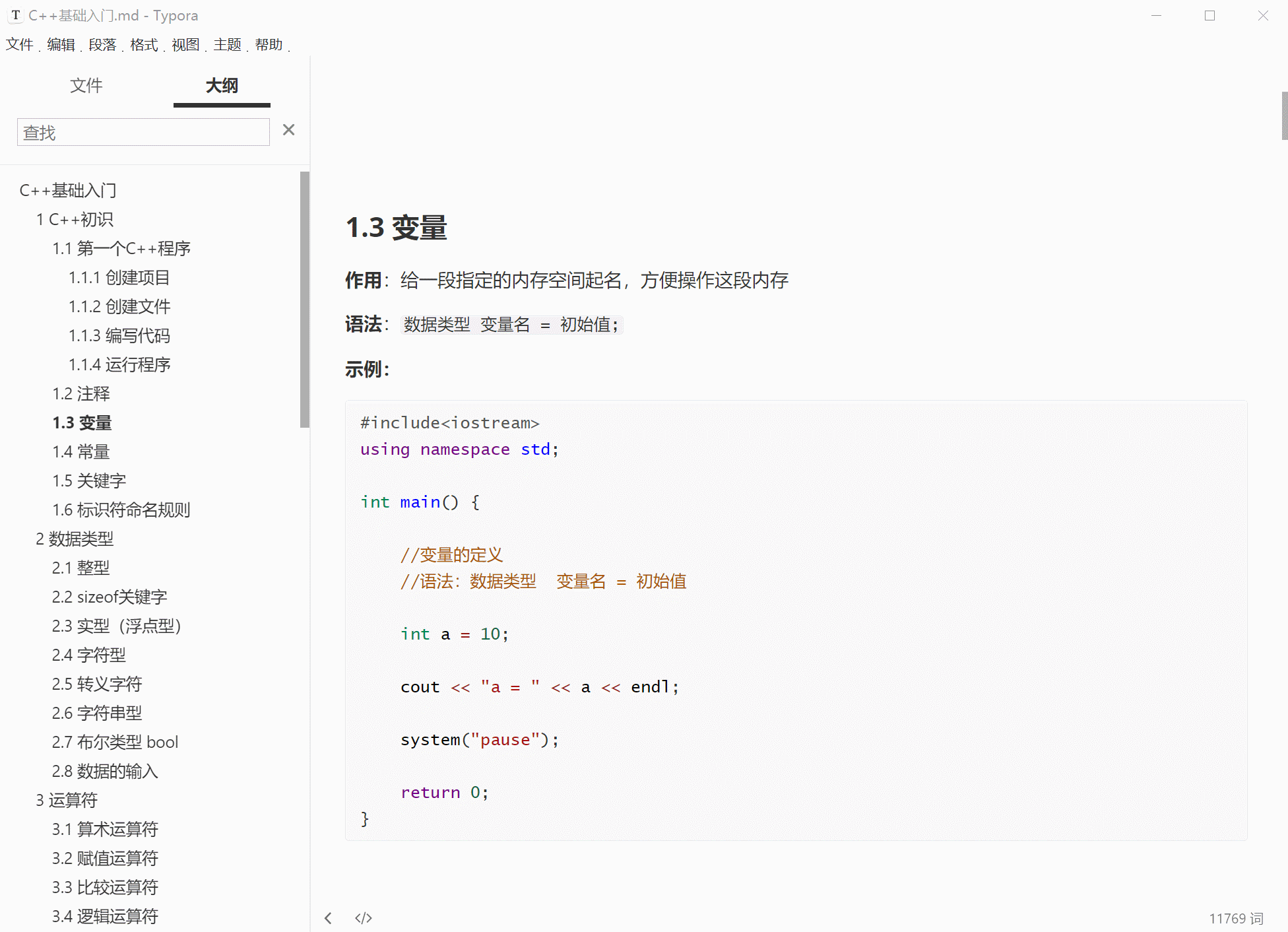Click the 11769 词 word count

tap(1236, 918)
